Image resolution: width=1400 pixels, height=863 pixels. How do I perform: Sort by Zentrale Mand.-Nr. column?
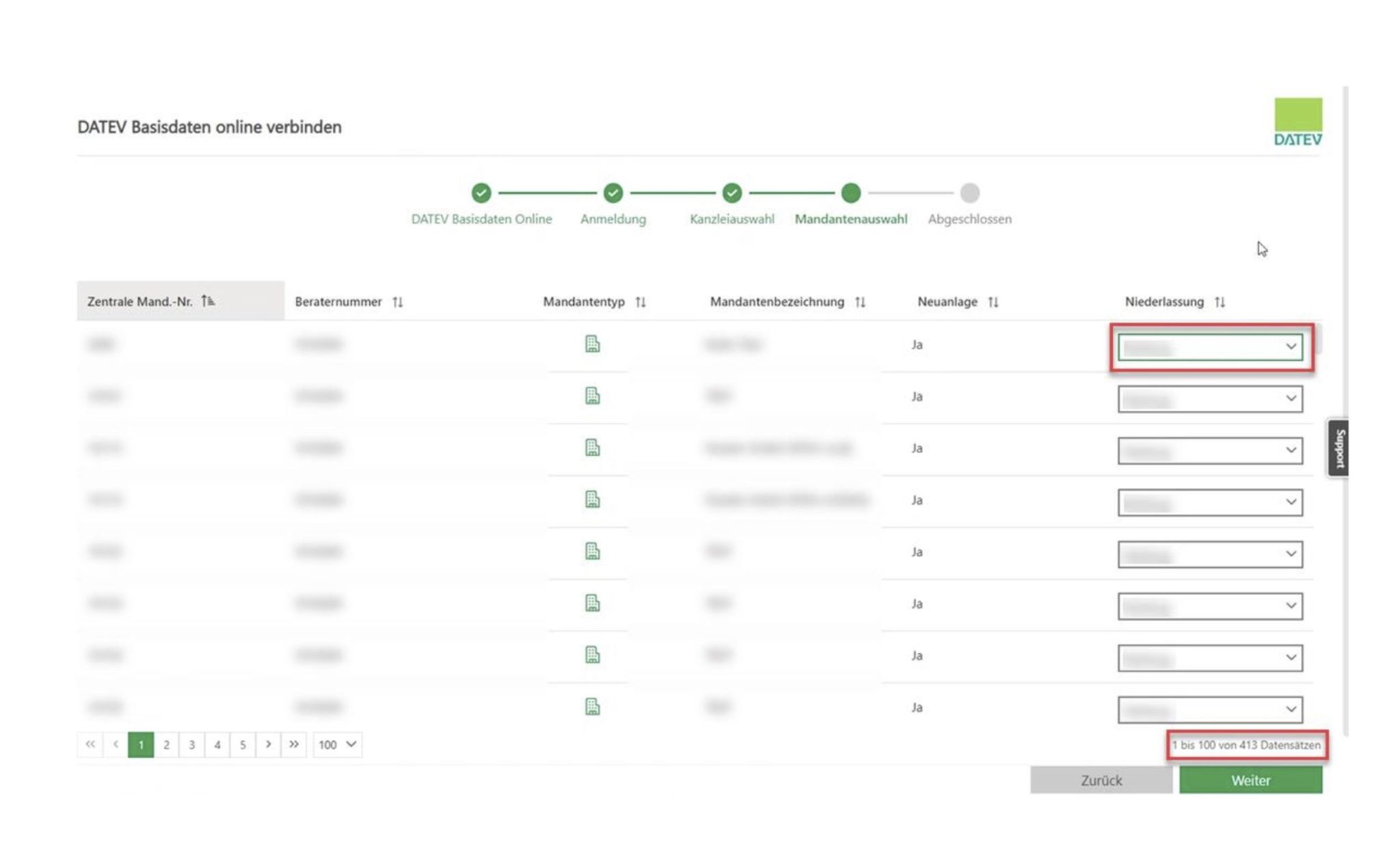click(x=208, y=301)
